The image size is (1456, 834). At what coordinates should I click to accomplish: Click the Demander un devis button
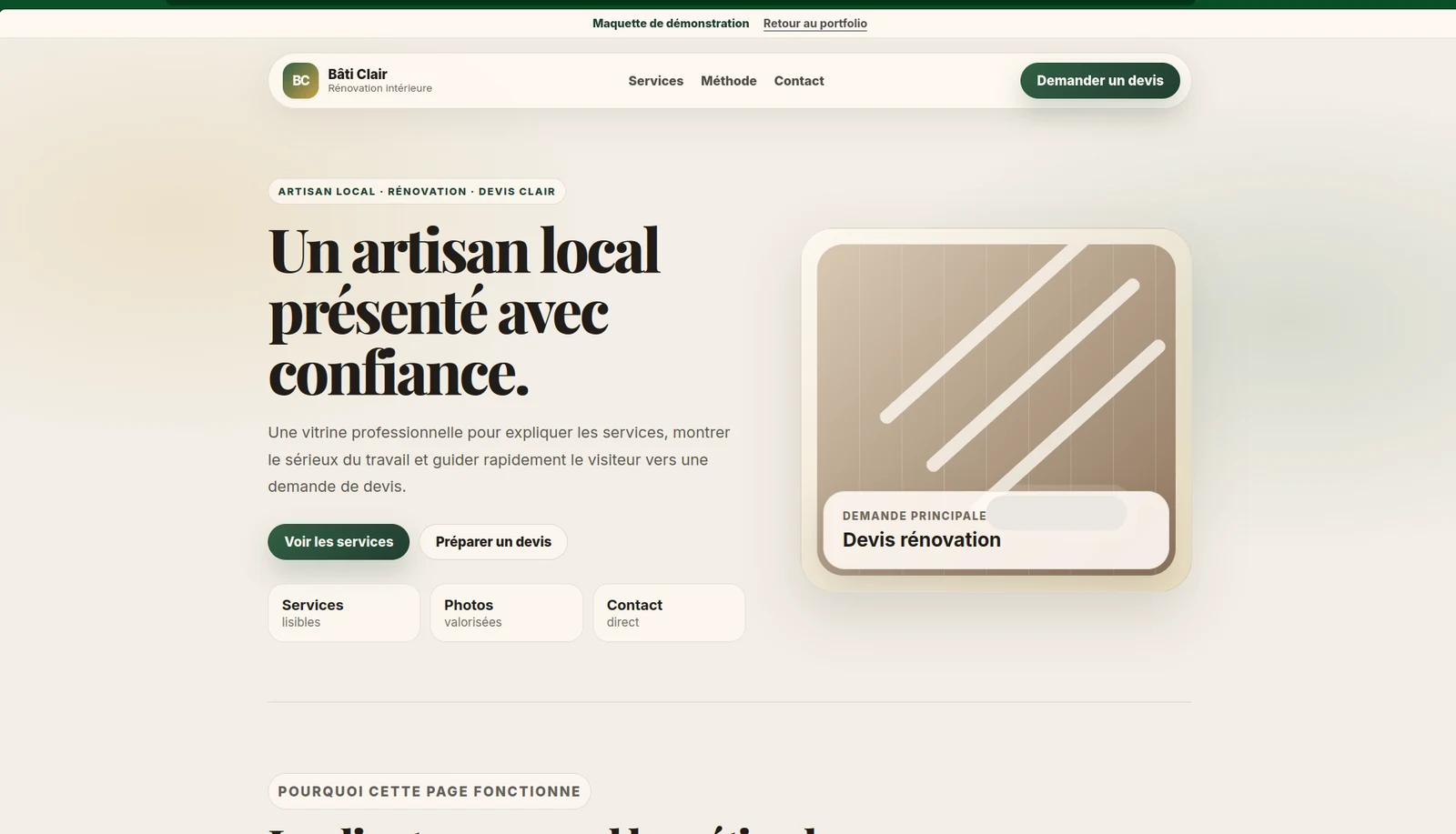(x=1099, y=81)
